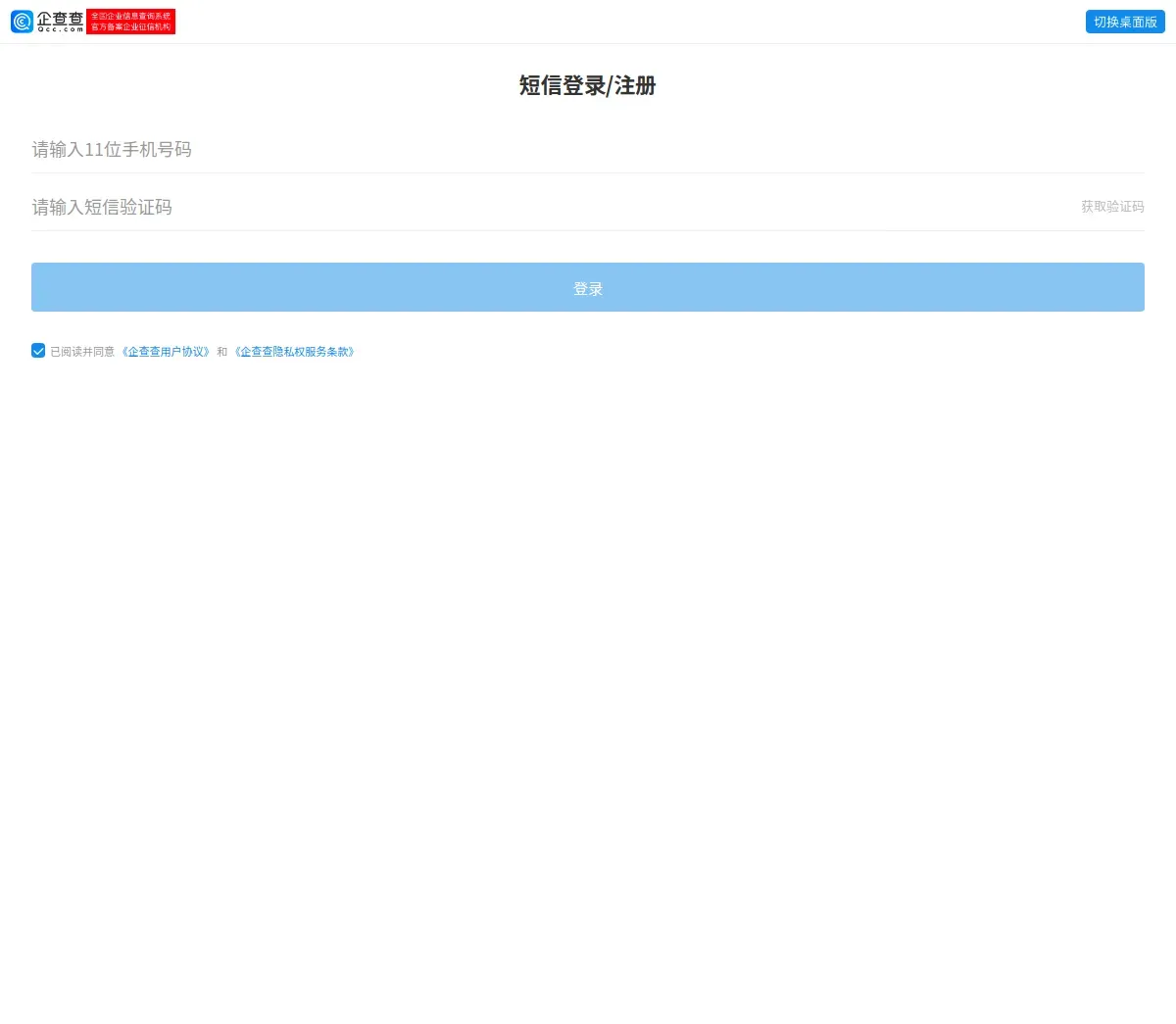The height and width of the screenshot is (1024, 1176).
Task: Request code with 获取验证码
Action: (1112, 207)
